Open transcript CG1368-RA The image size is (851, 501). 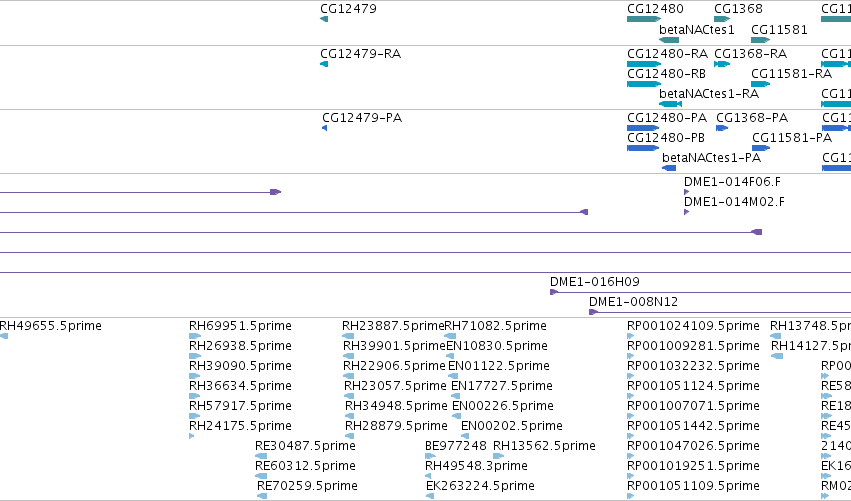(751, 54)
